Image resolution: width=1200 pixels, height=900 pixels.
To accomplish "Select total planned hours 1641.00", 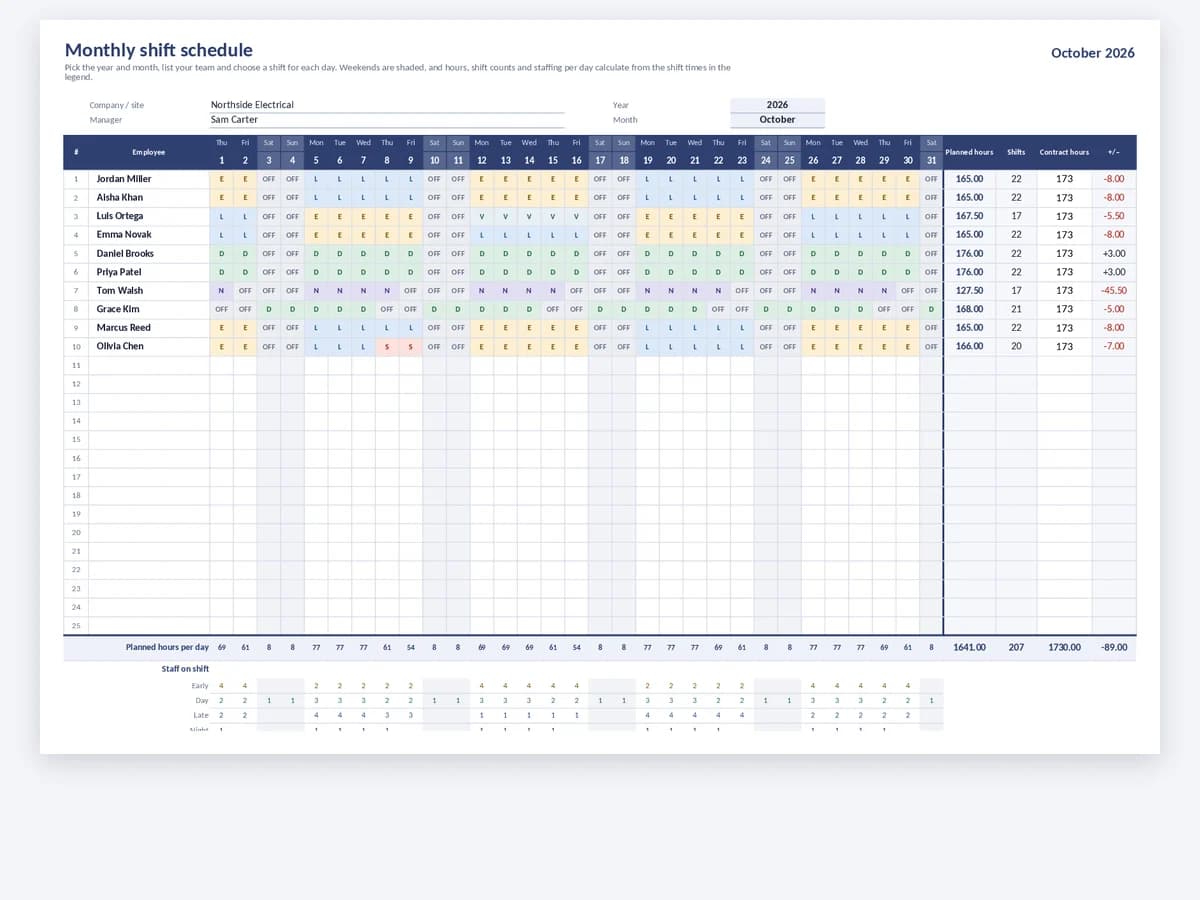I will pyautogui.click(x=969, y=648).
